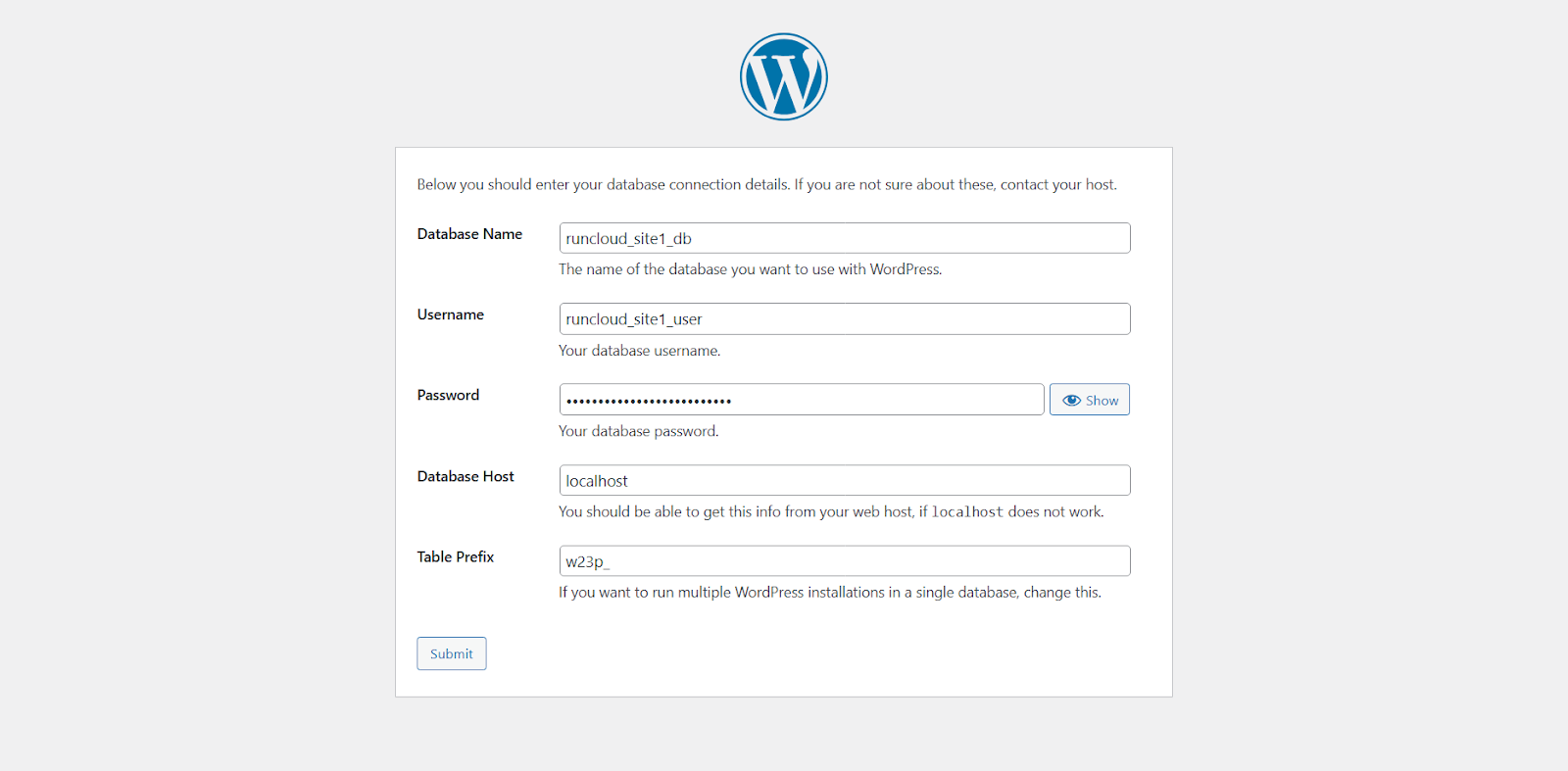Click the WordPress logo
The height and width of the screenshot is (771, 1568).
point(784,76)
